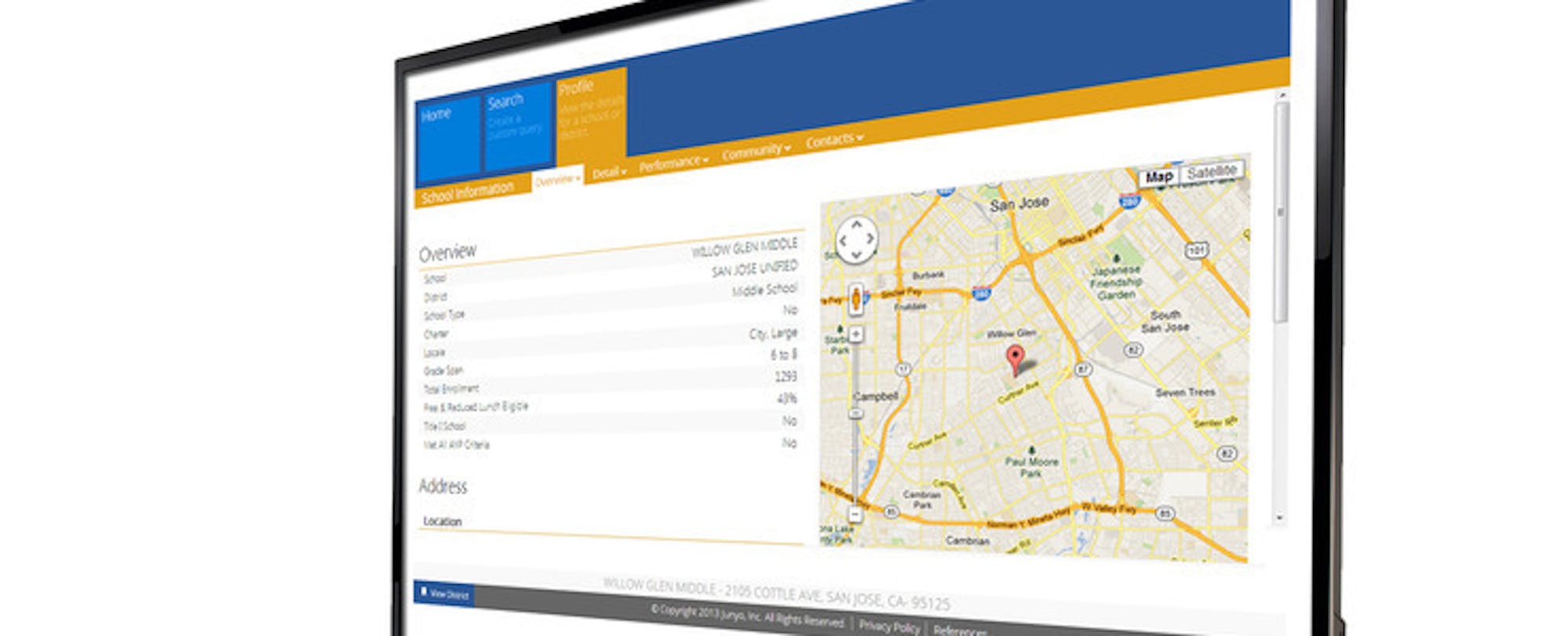Click the map zoom slider handle
Screen dimensions: 1568x636
point(855,413)
